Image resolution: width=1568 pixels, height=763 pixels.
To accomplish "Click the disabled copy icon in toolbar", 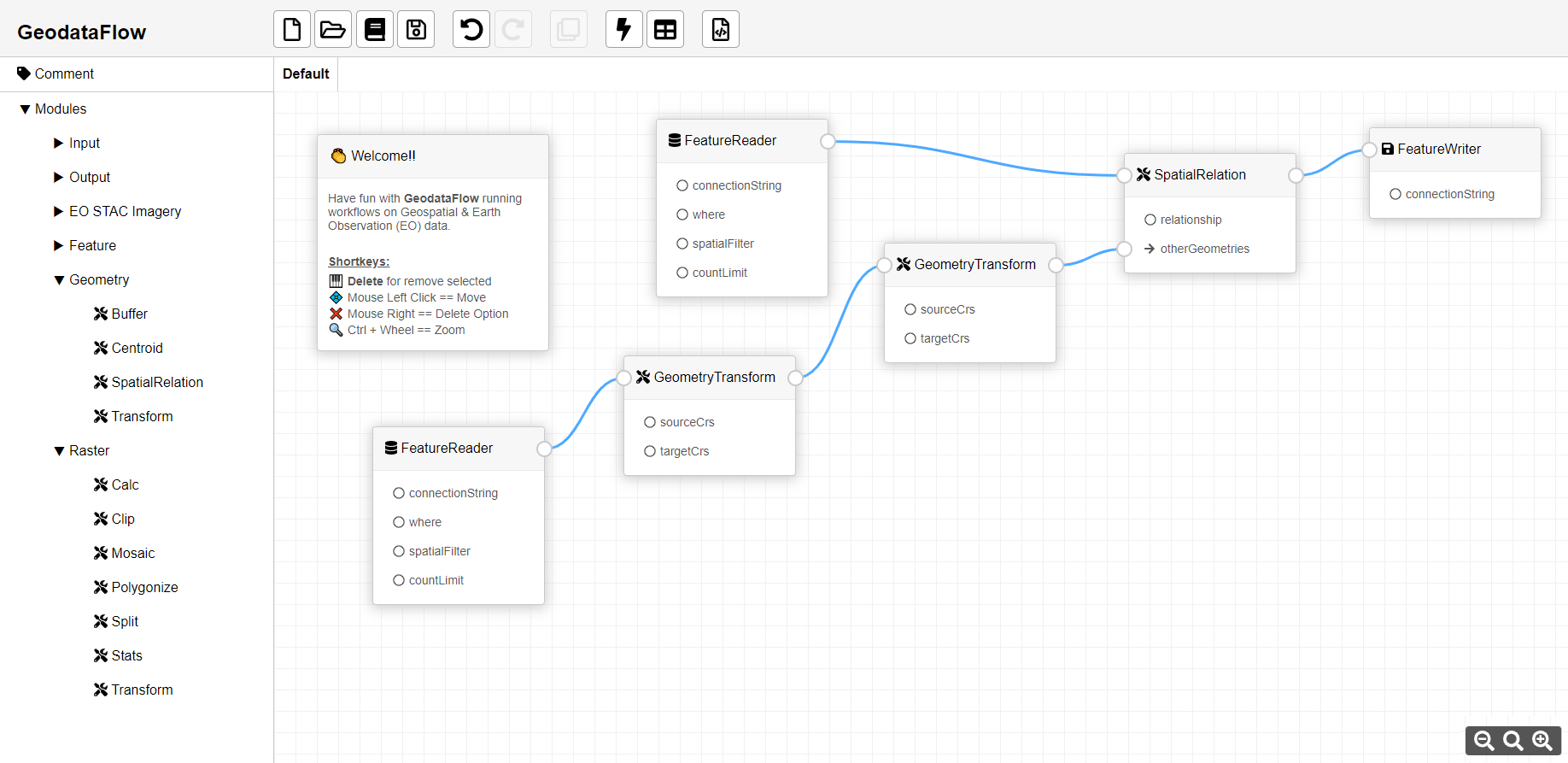I will coord(568,30).
